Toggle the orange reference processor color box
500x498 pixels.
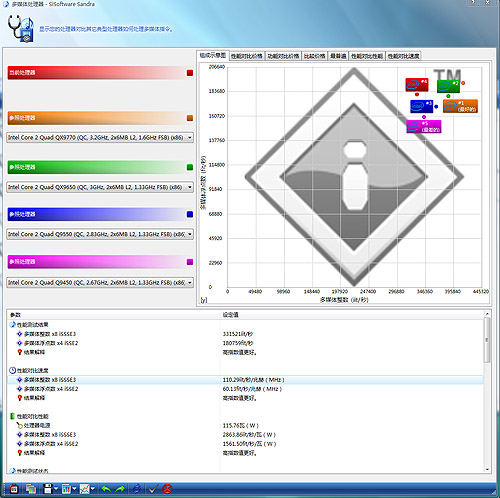(190, 118)
